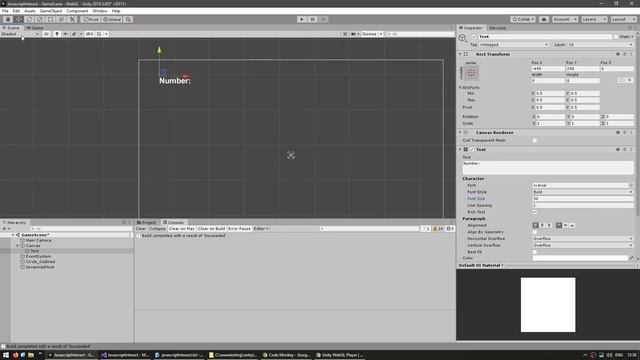Select the Rect tool in the toolbar
Viewport: 640px width, 360px height.
50,19
